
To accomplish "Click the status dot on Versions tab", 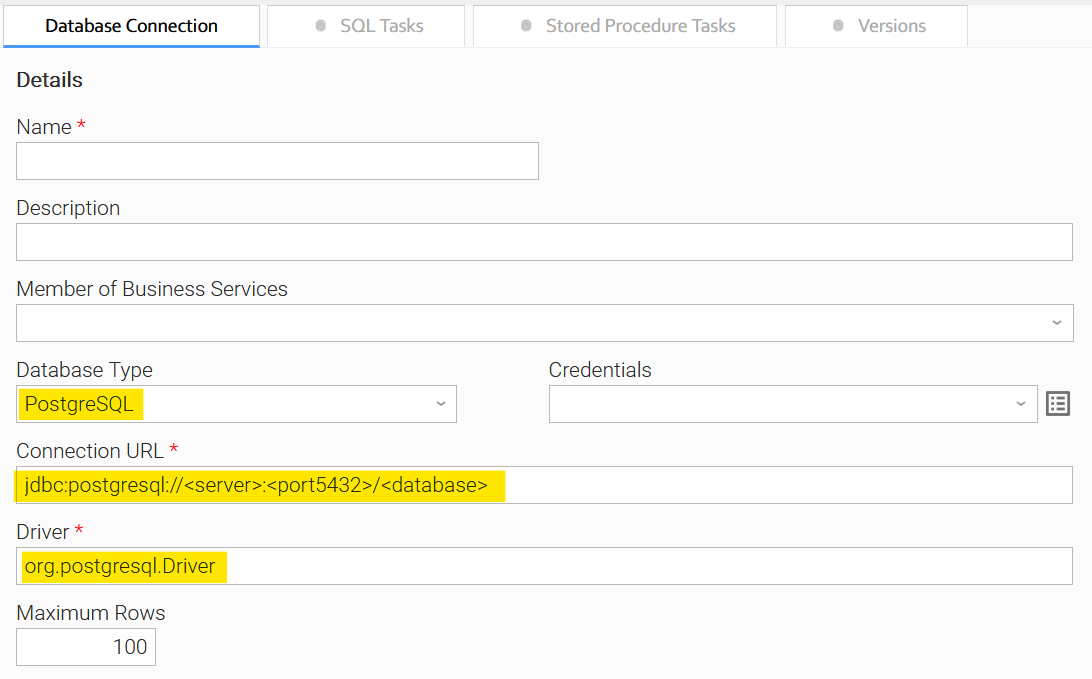I will [838, 26].
